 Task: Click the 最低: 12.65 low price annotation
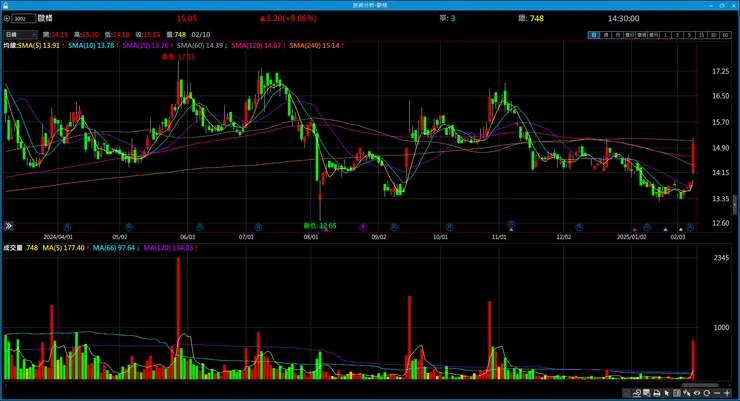[320, 226]
